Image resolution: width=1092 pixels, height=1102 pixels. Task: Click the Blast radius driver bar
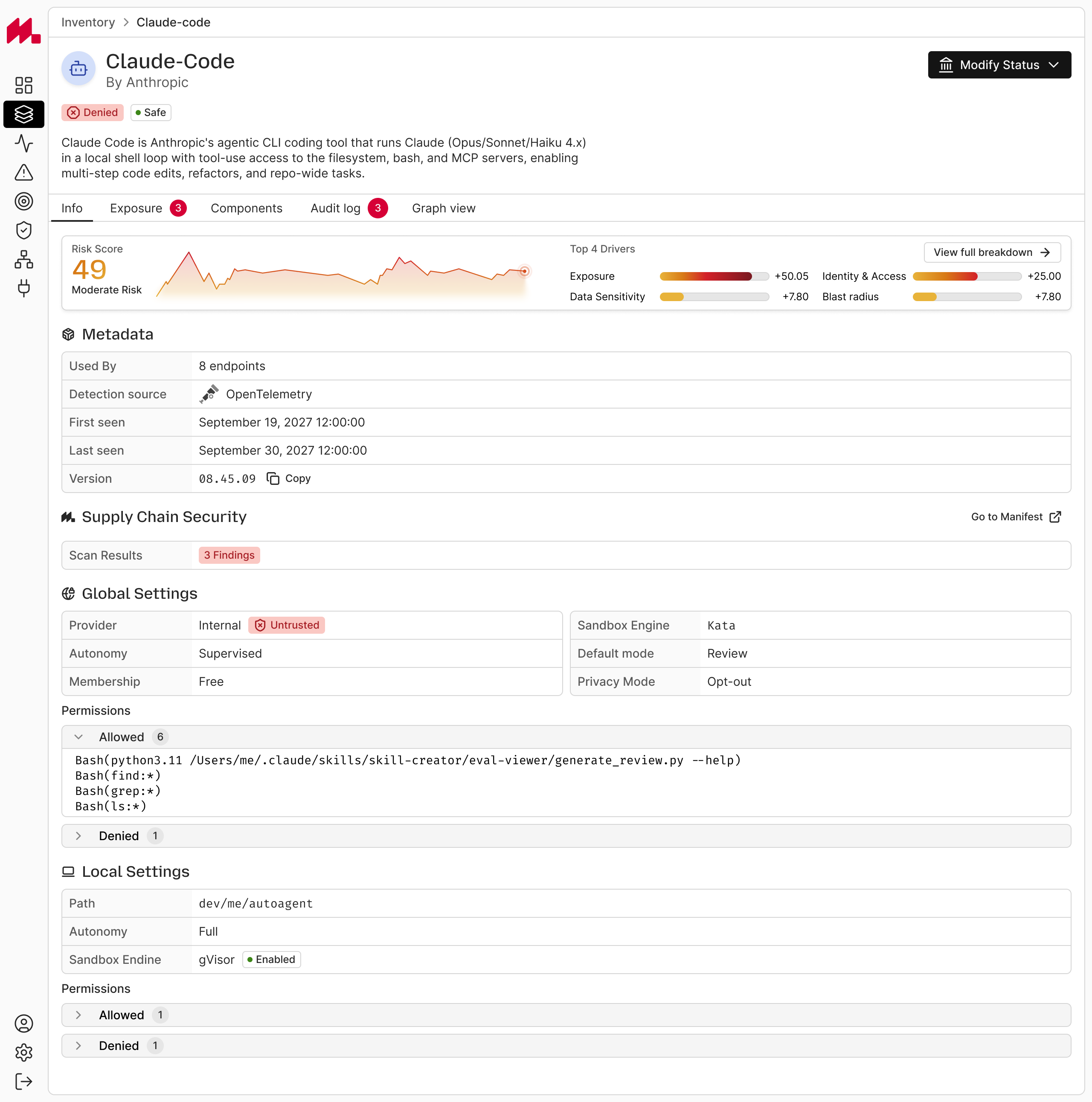pyautogui.click(x=967, y=296)
